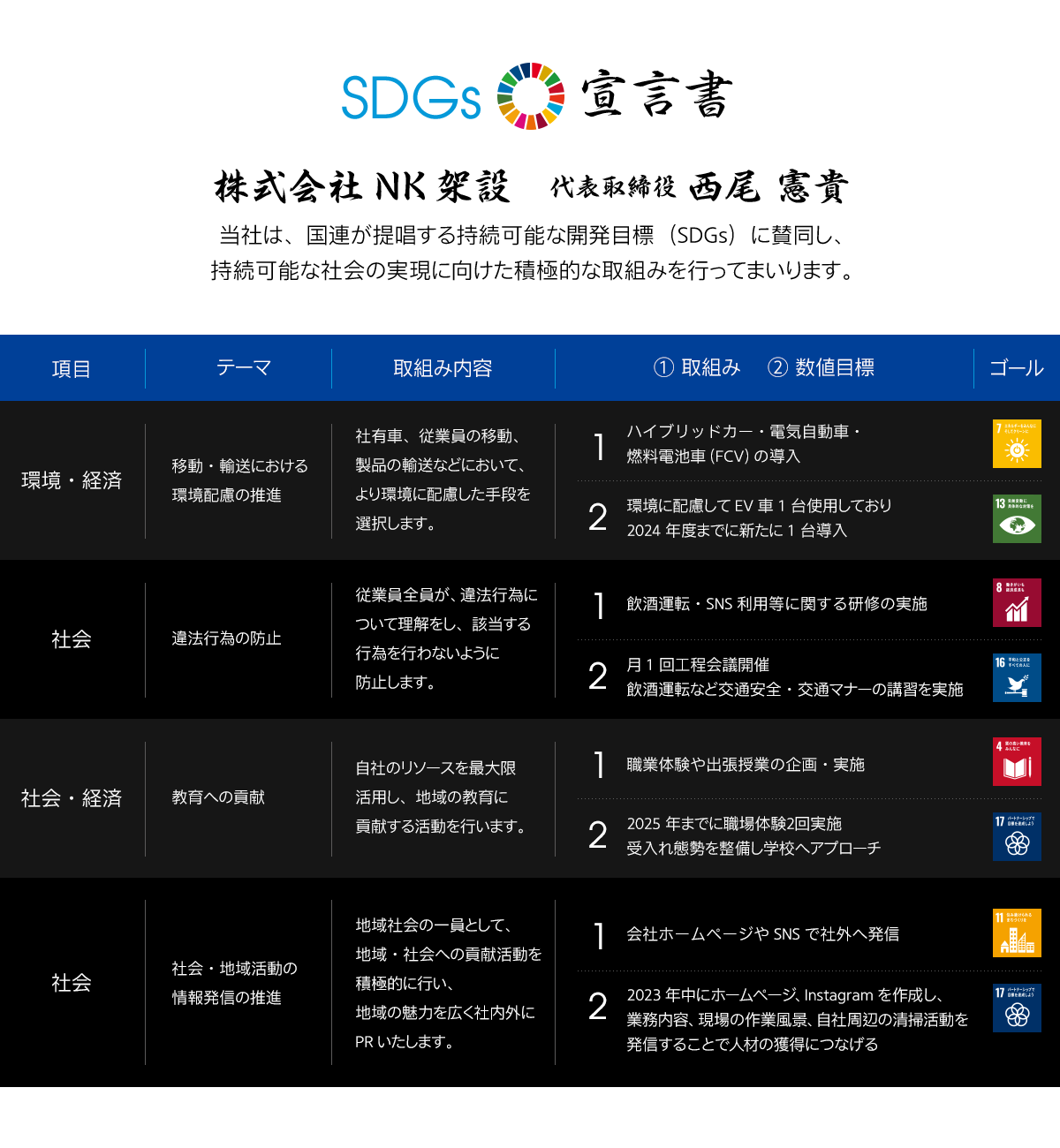Click the SDG 13 climate action icon

click(1017, 518)
